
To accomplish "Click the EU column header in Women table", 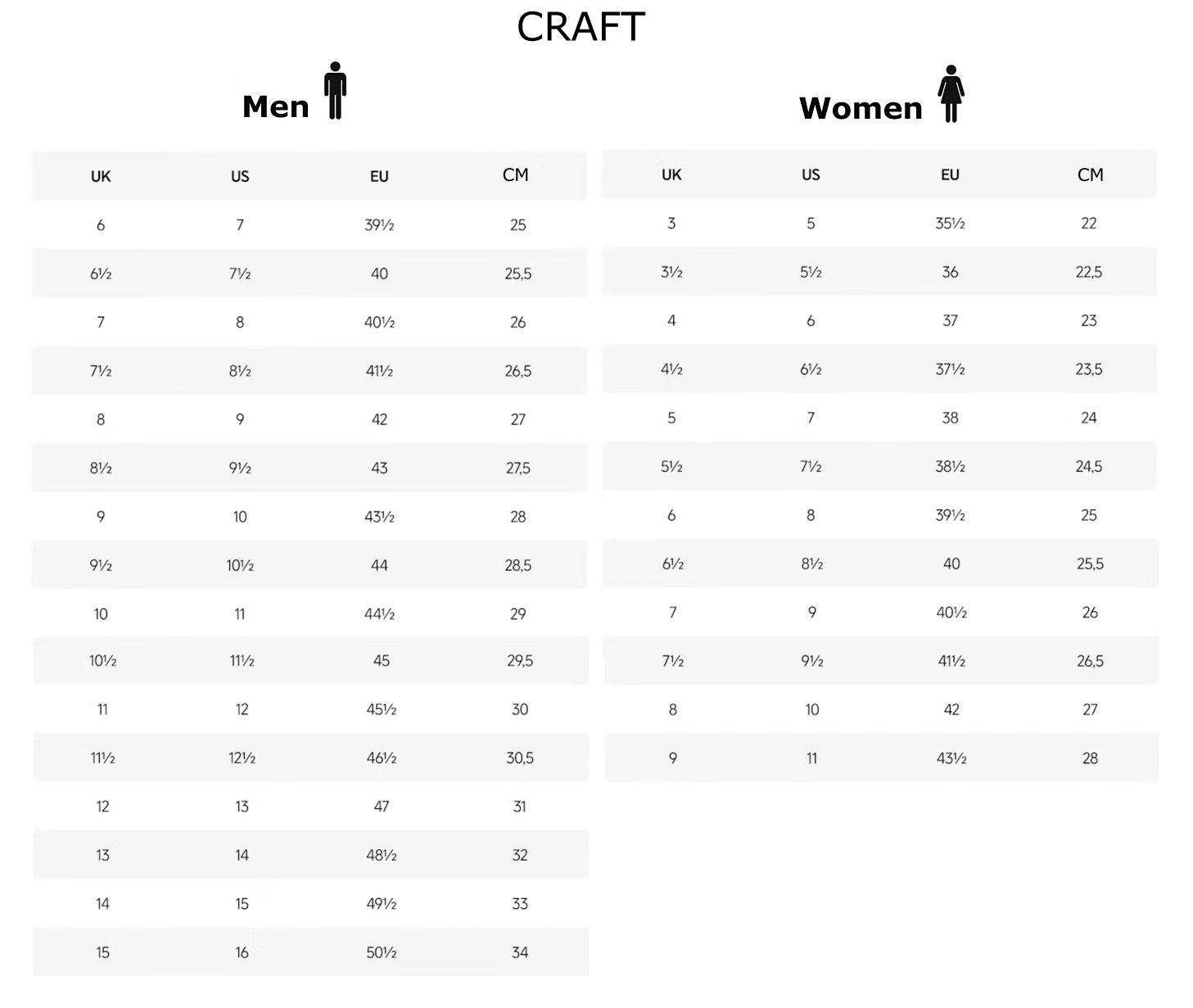I will [950, 174].
